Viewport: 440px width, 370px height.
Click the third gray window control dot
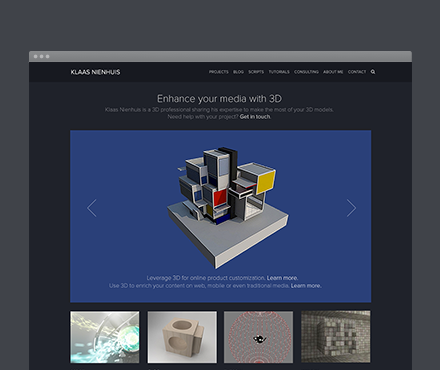click(48, 56)
